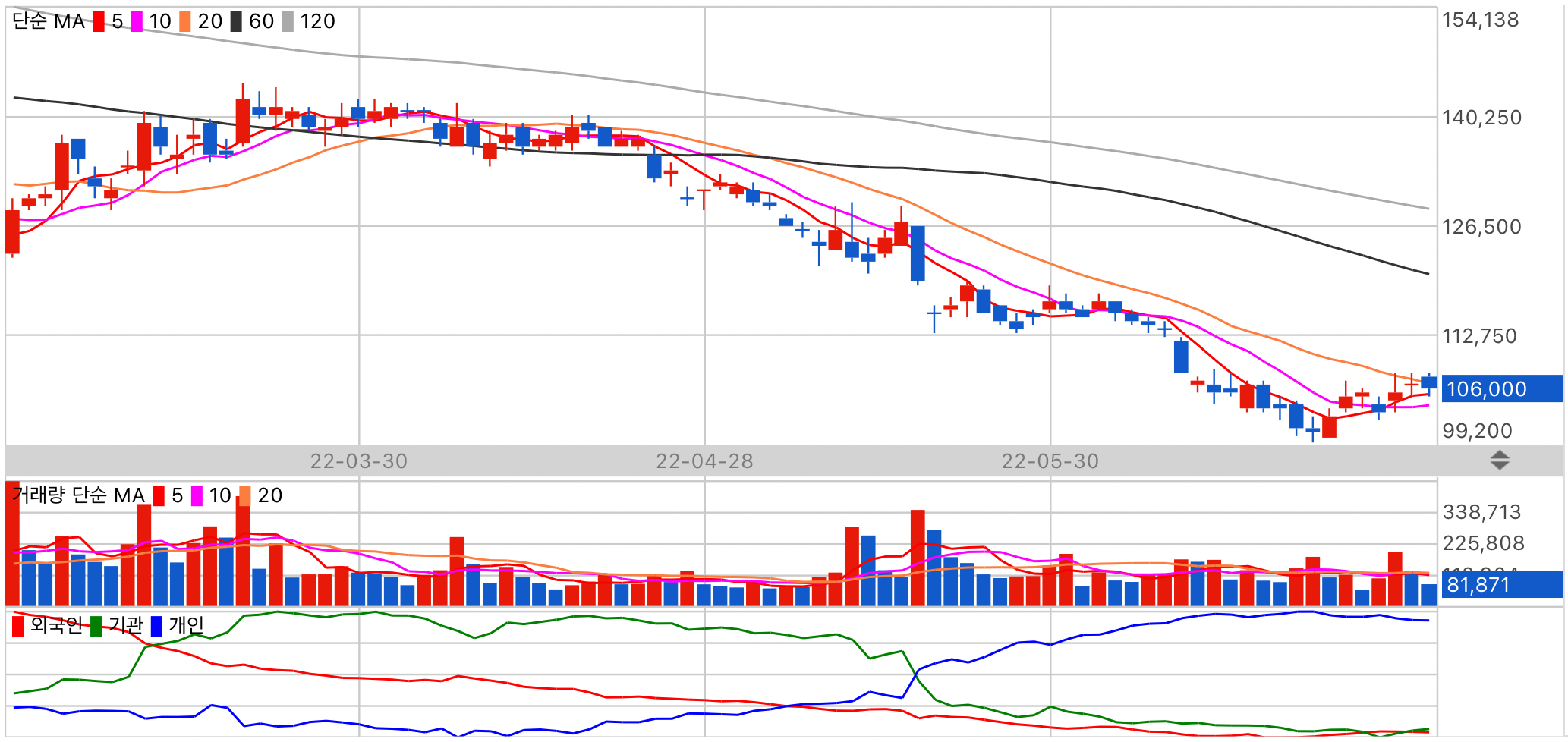Click the red volume MA 5 swatch
Viewport: 1568px width, 742px height.
tap(159, 495)
